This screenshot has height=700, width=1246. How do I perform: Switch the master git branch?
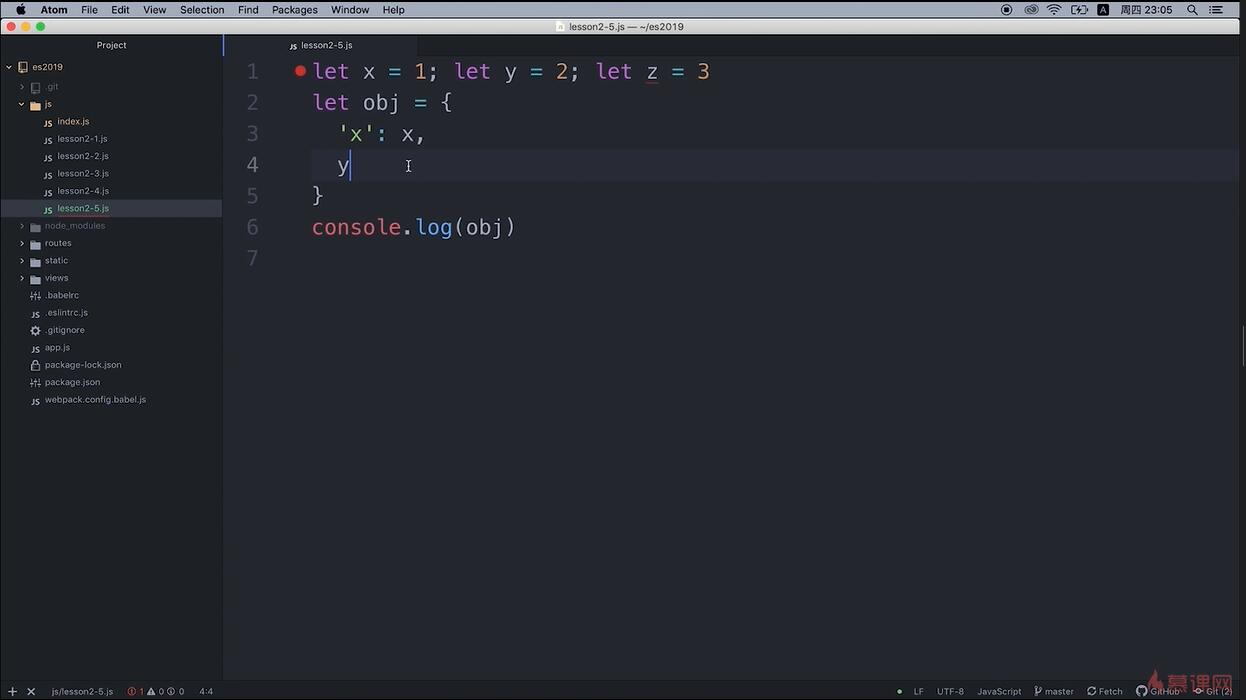(x=1054, y=691)
